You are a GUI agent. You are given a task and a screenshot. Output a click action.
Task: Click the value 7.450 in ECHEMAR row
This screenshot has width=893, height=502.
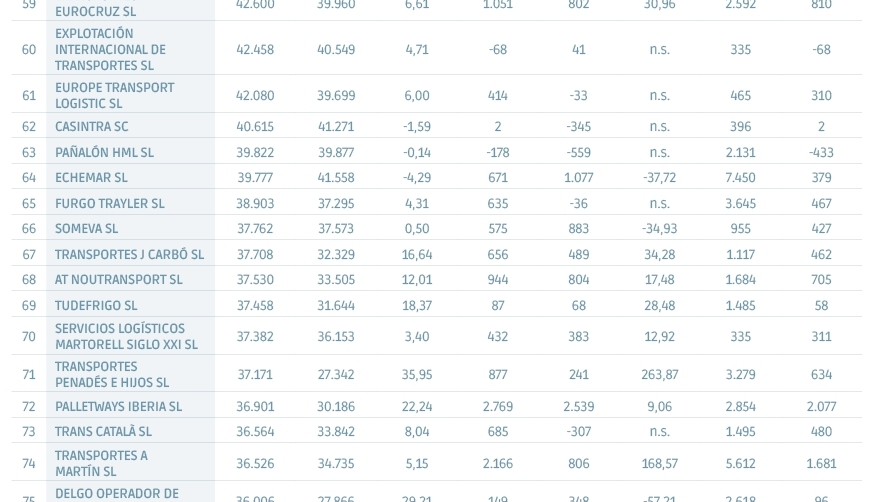tap(740, 178)
